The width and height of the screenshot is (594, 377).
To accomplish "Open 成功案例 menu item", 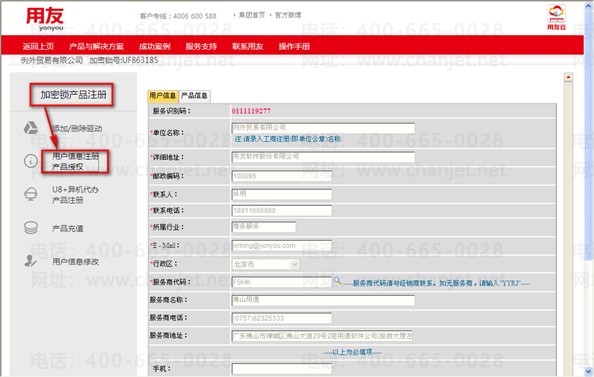I will [x=154, y=46].
